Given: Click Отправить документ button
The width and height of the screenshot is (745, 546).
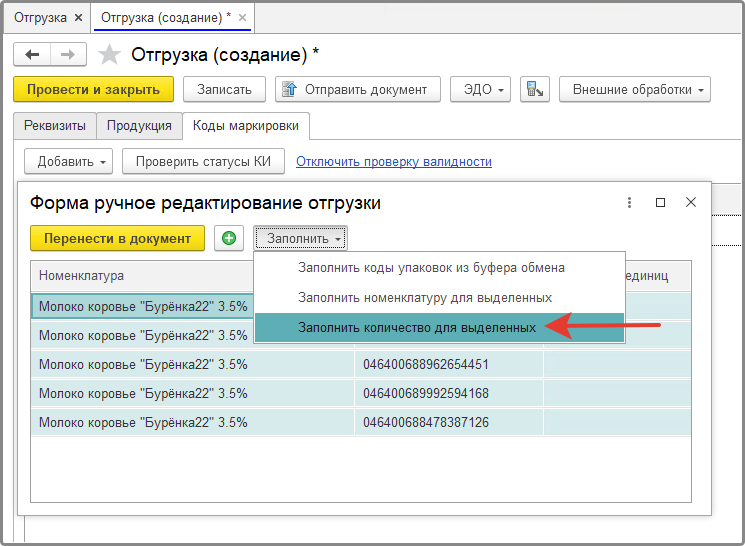Looking at the screenshot, I should point(358,89).
